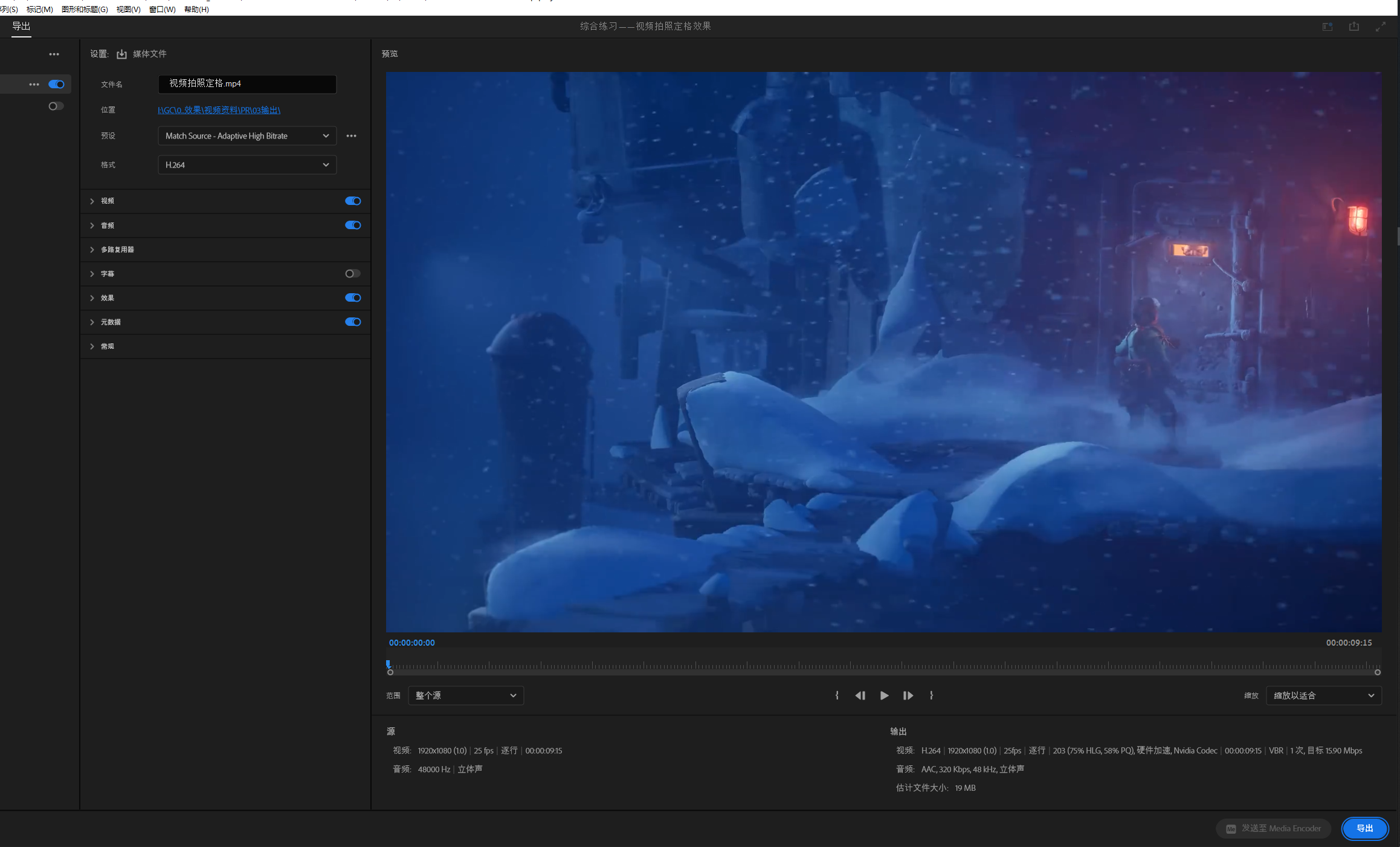The width and height of the screenshot is (1400, 847).
Task: Disable the 视频 video toggle
Action: pyautogui.click(x=353, y=201)
